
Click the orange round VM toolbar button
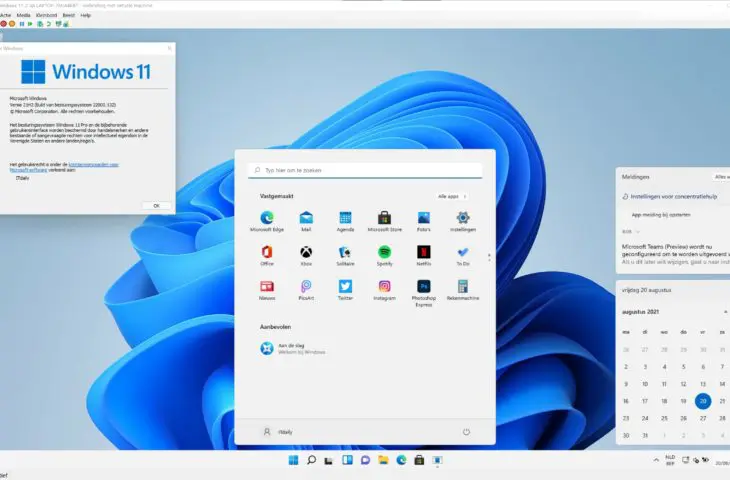point(12,24)
